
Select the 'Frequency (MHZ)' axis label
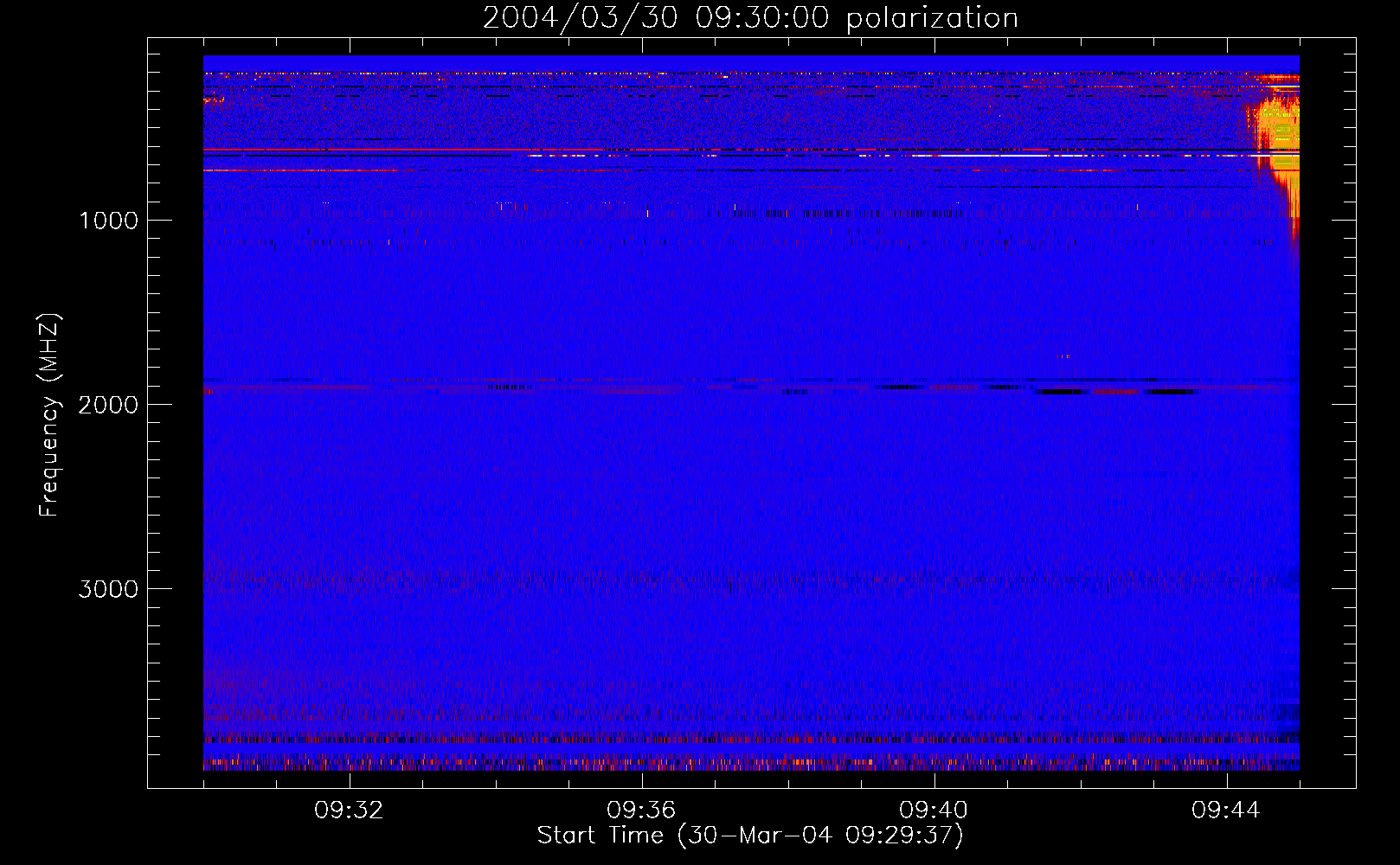pyautogui.click(x=49, y=415)
